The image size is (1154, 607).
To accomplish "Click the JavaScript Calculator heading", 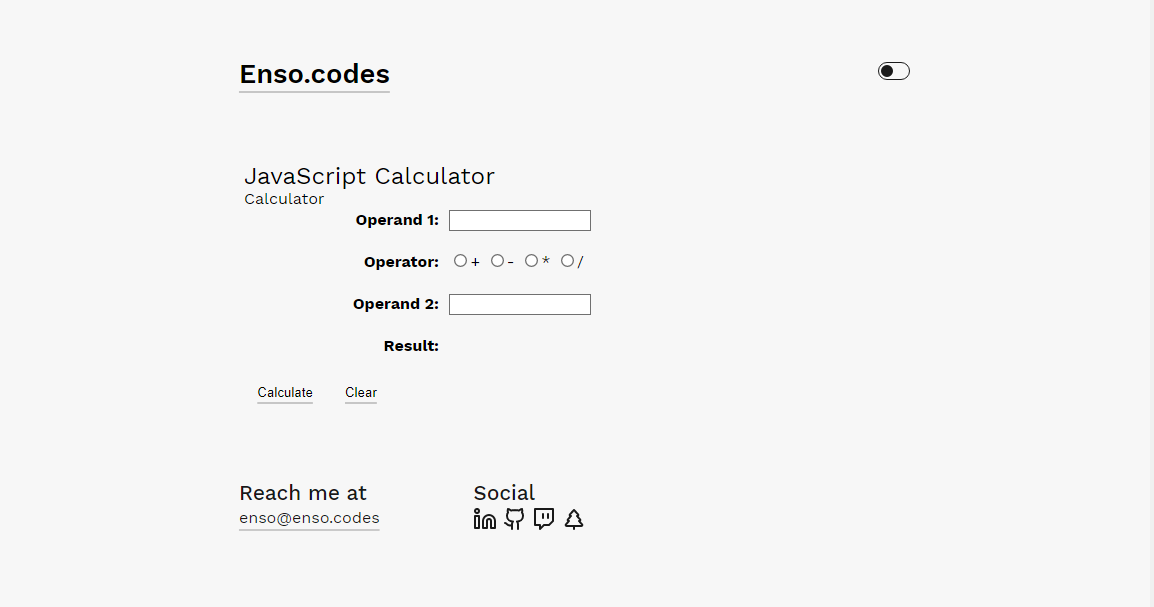I will 369,176.
